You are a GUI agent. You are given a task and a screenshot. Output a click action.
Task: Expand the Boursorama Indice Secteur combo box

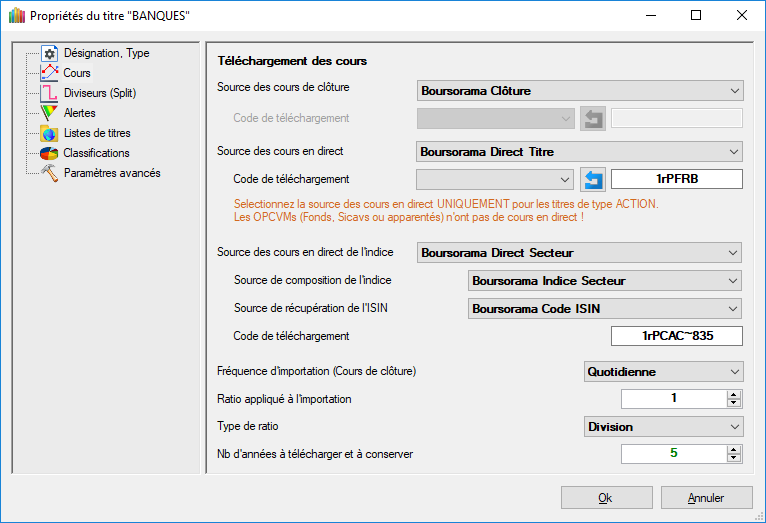[x=605, y=281]
